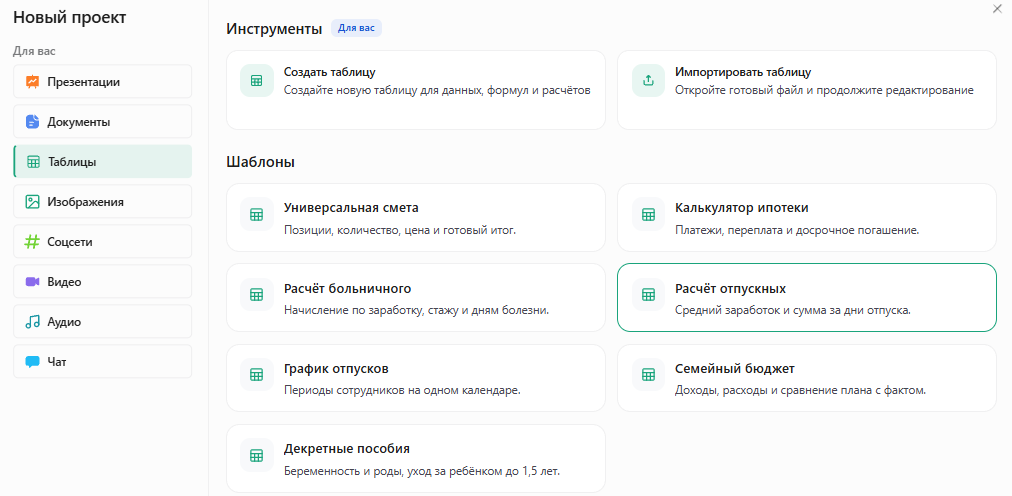This screenshot has width=1012, height=496.
Task: Pick the Универсальная смета template
Action: [x=416, y=217]
